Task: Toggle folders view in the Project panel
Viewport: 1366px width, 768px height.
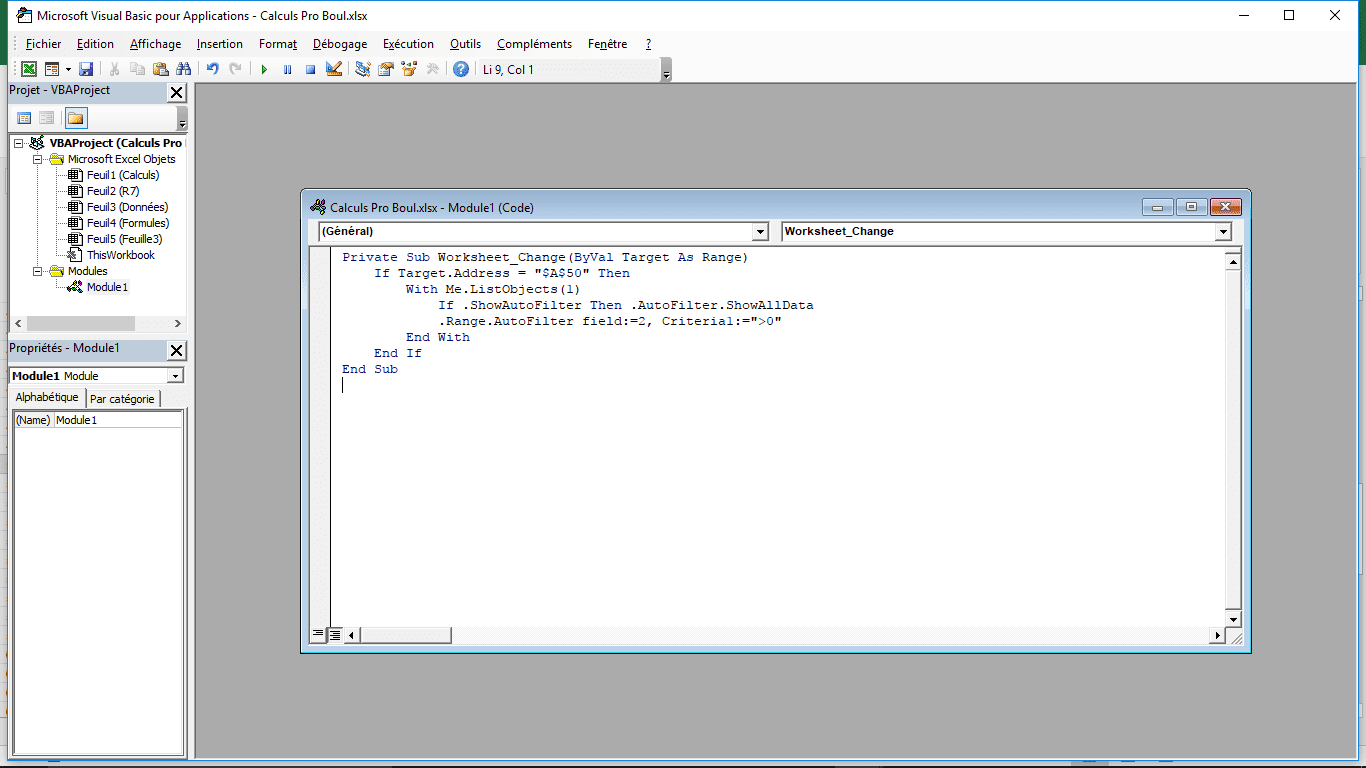Action: coord(76,118)
